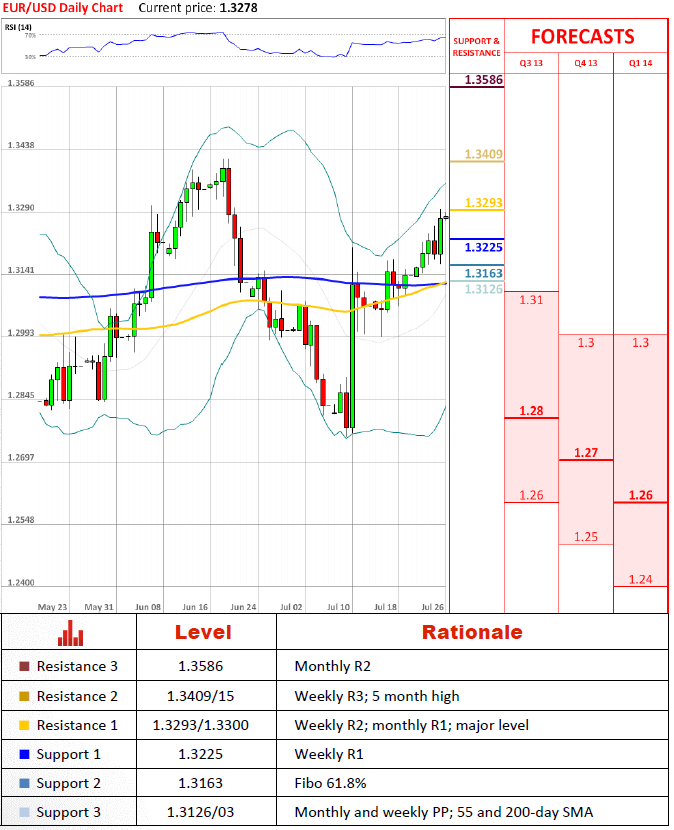The width and height of the screenshot is (674, 830).
Task: Select the Resistance 3 maroon color swatch
Action: coord(24,666)
